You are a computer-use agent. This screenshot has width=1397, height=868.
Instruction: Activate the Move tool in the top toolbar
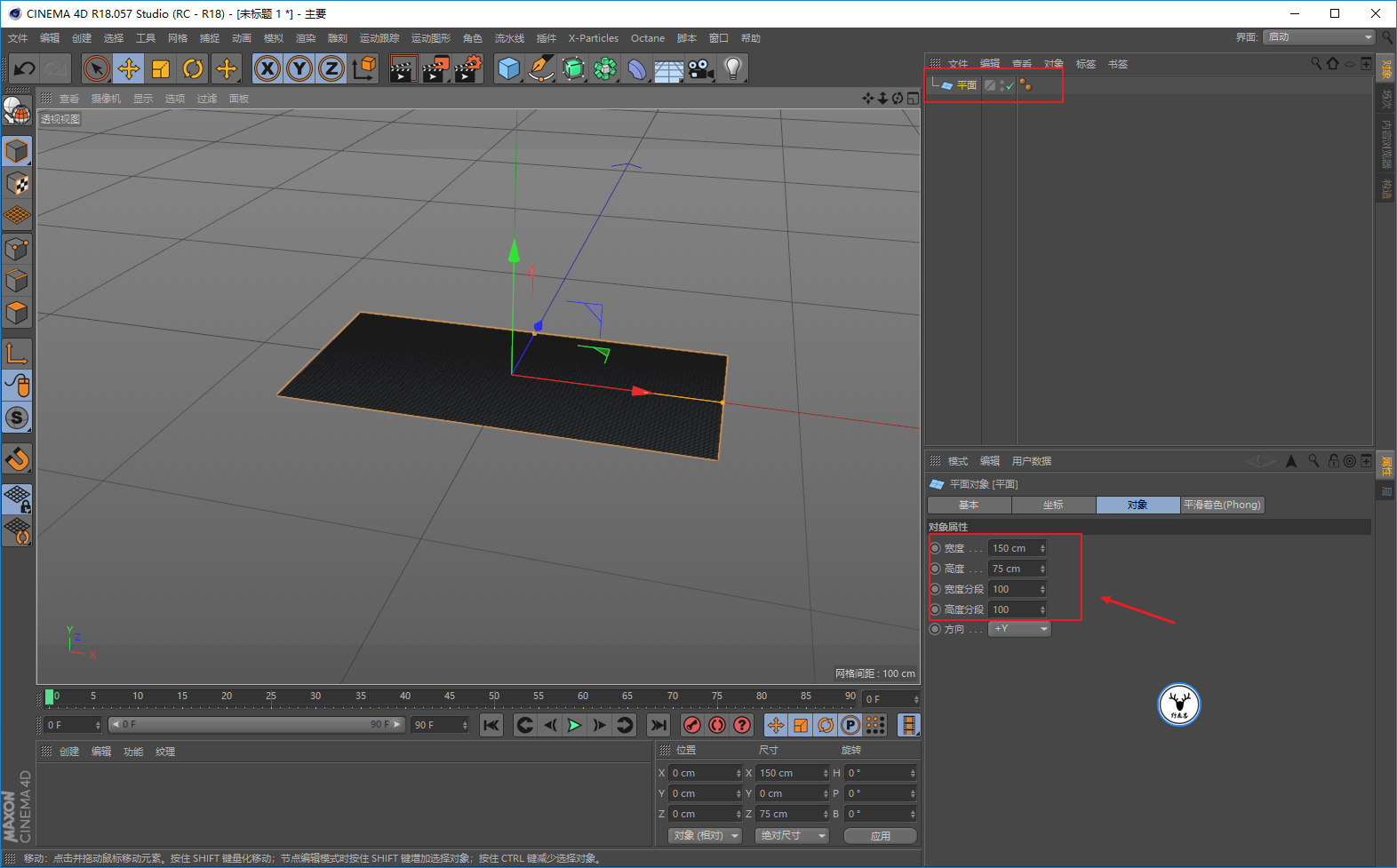click(x=128, y=68)
